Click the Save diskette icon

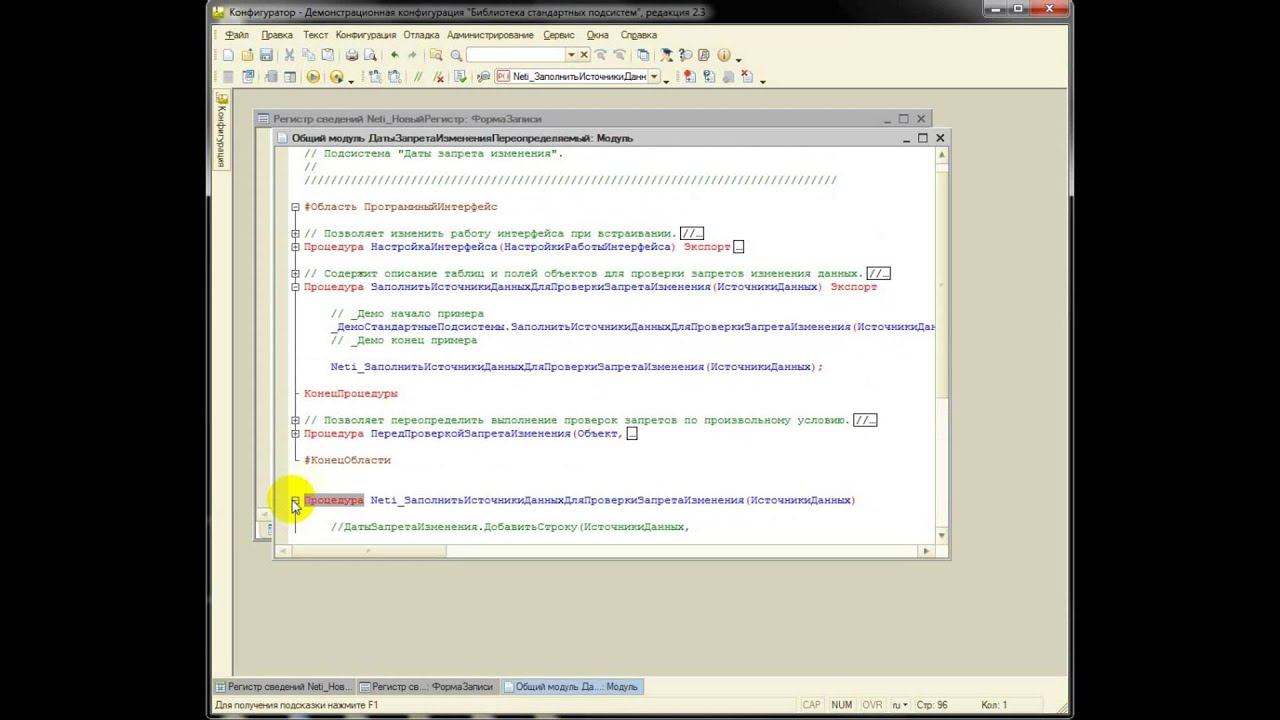pyautogui.click(x=266, y=55)
